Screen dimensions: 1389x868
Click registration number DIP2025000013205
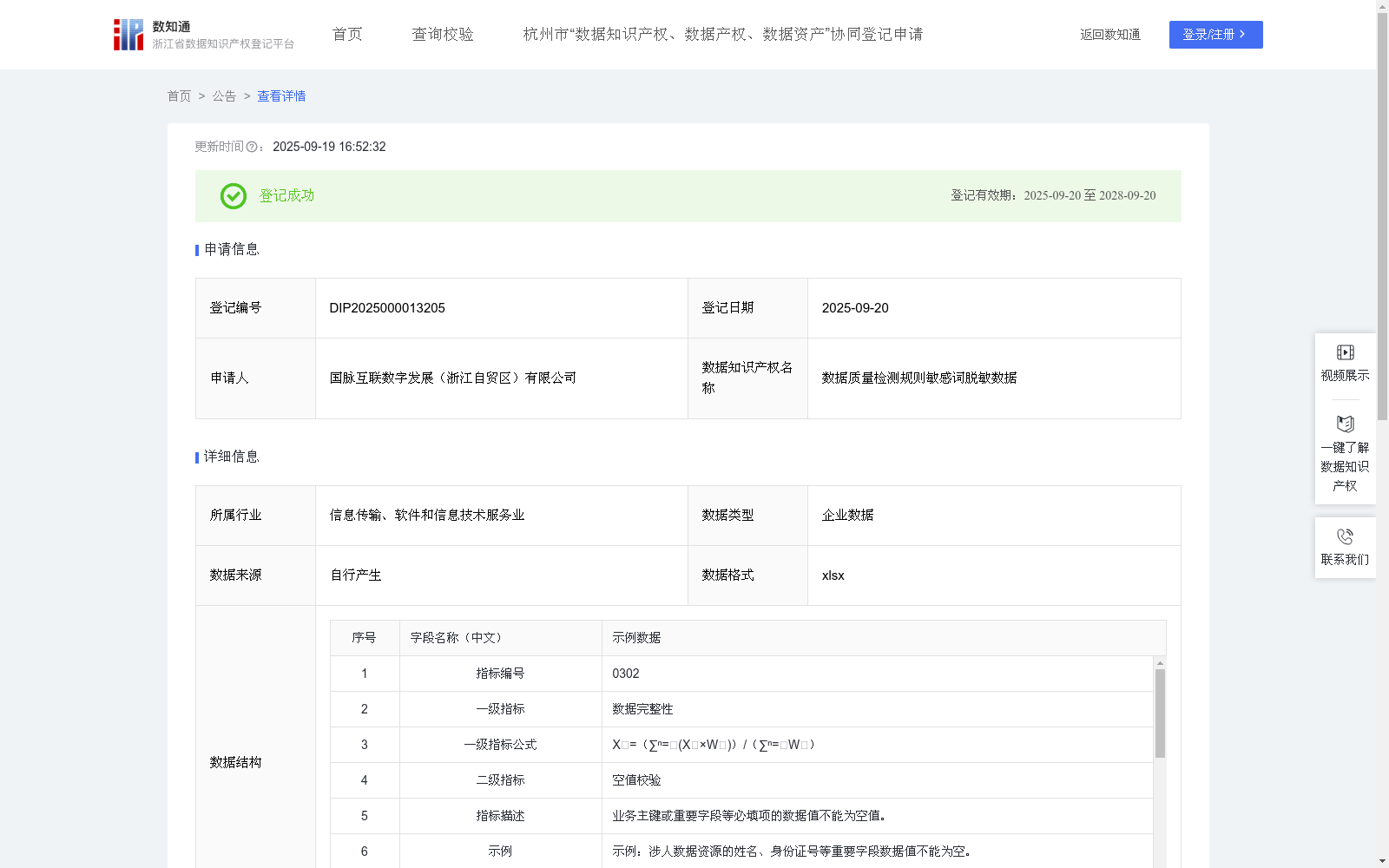pyautogui.click(x=387, y=308)
